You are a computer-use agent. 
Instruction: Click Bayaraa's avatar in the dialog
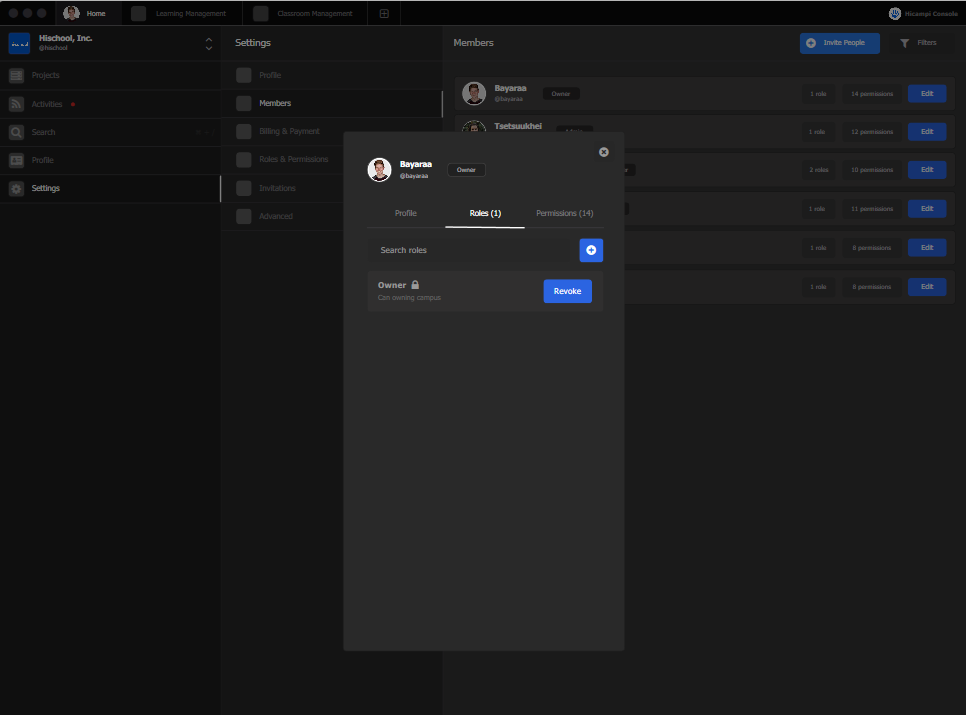point(379,169)
